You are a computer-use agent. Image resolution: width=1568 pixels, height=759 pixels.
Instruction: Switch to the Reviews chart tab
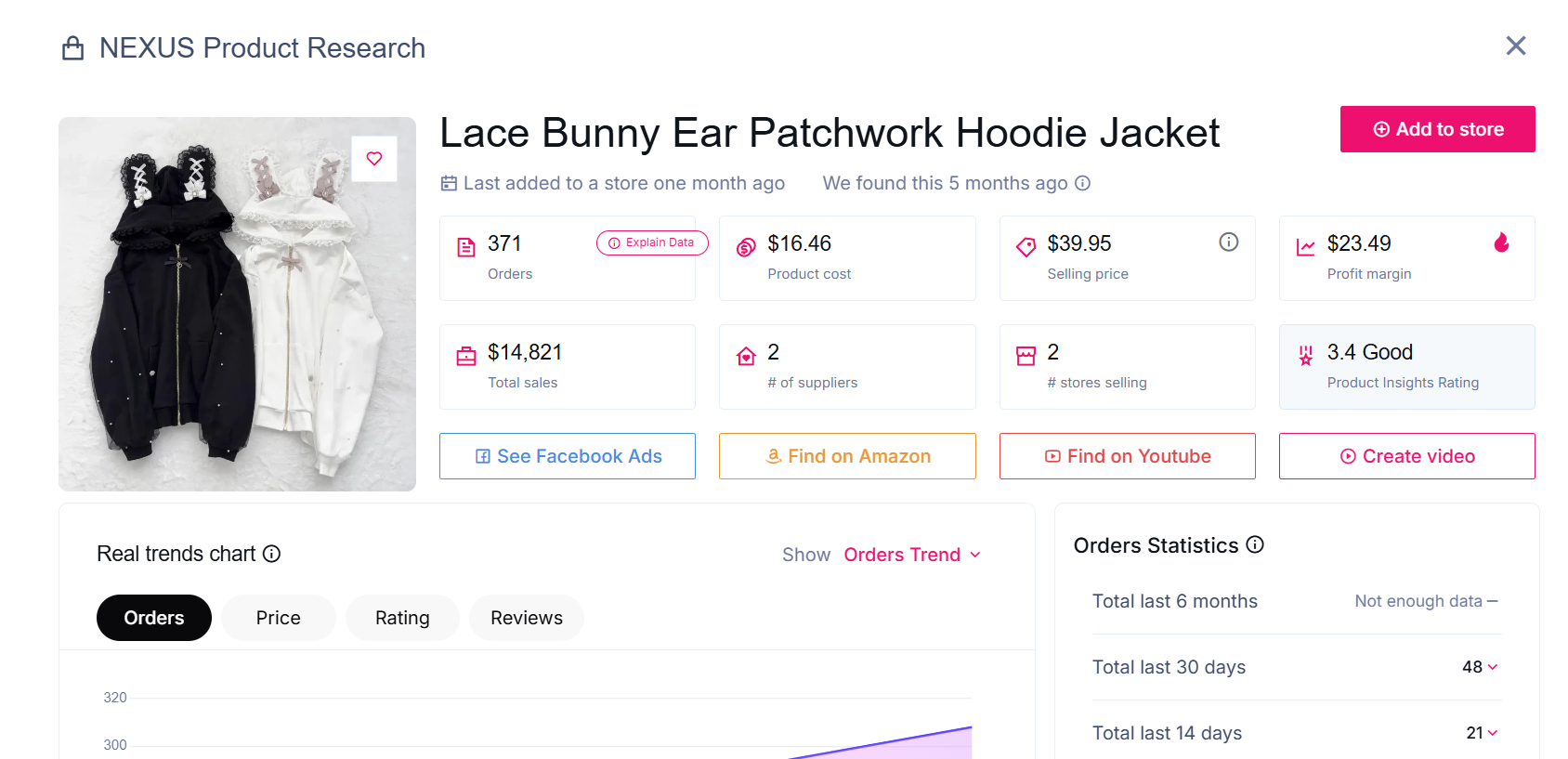pyautogui.click(x=527, y=618)
